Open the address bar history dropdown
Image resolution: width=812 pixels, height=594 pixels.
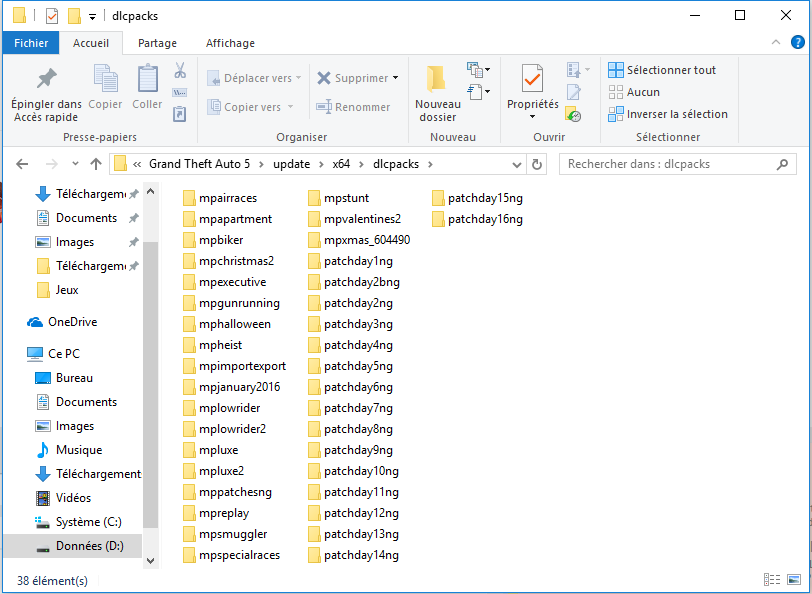pyautogui.click(x=516, y=165)
